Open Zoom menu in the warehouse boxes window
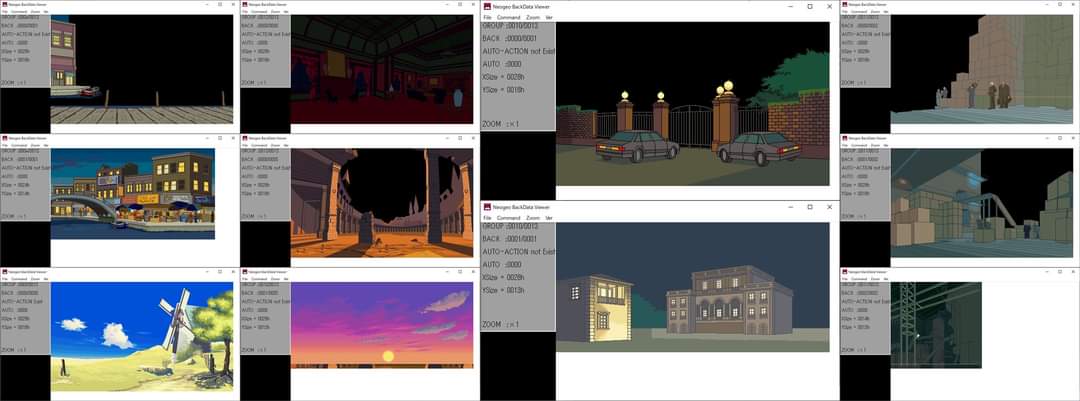1080x401 pixels. 875,145
